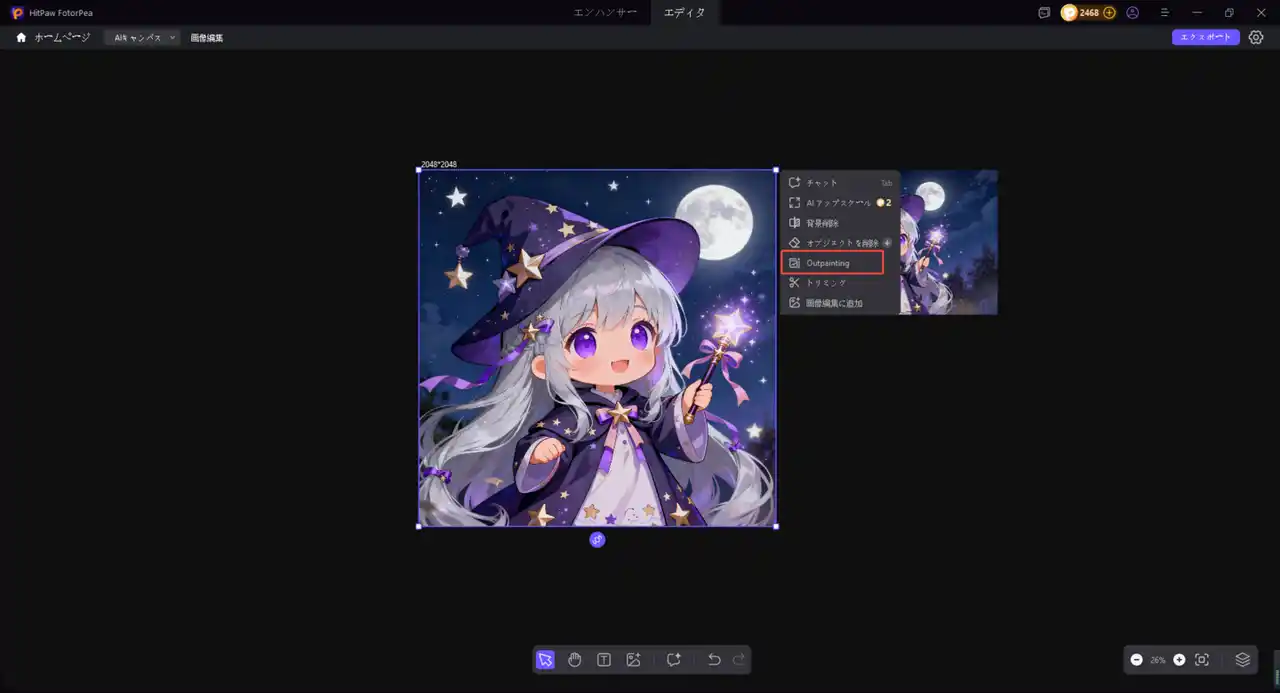Open the hamburger menu in title bar
The image size is (1280, 693).
point(1165,13)
